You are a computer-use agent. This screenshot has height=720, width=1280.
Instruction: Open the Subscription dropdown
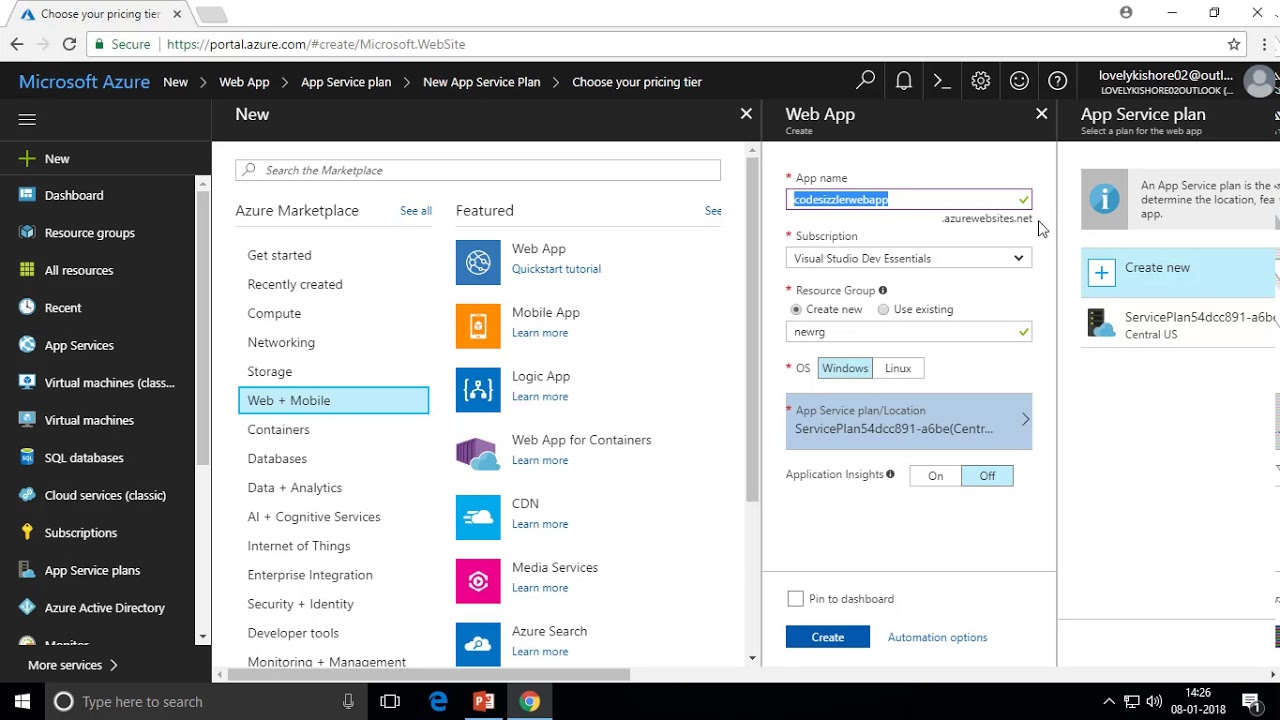(908, 258)
